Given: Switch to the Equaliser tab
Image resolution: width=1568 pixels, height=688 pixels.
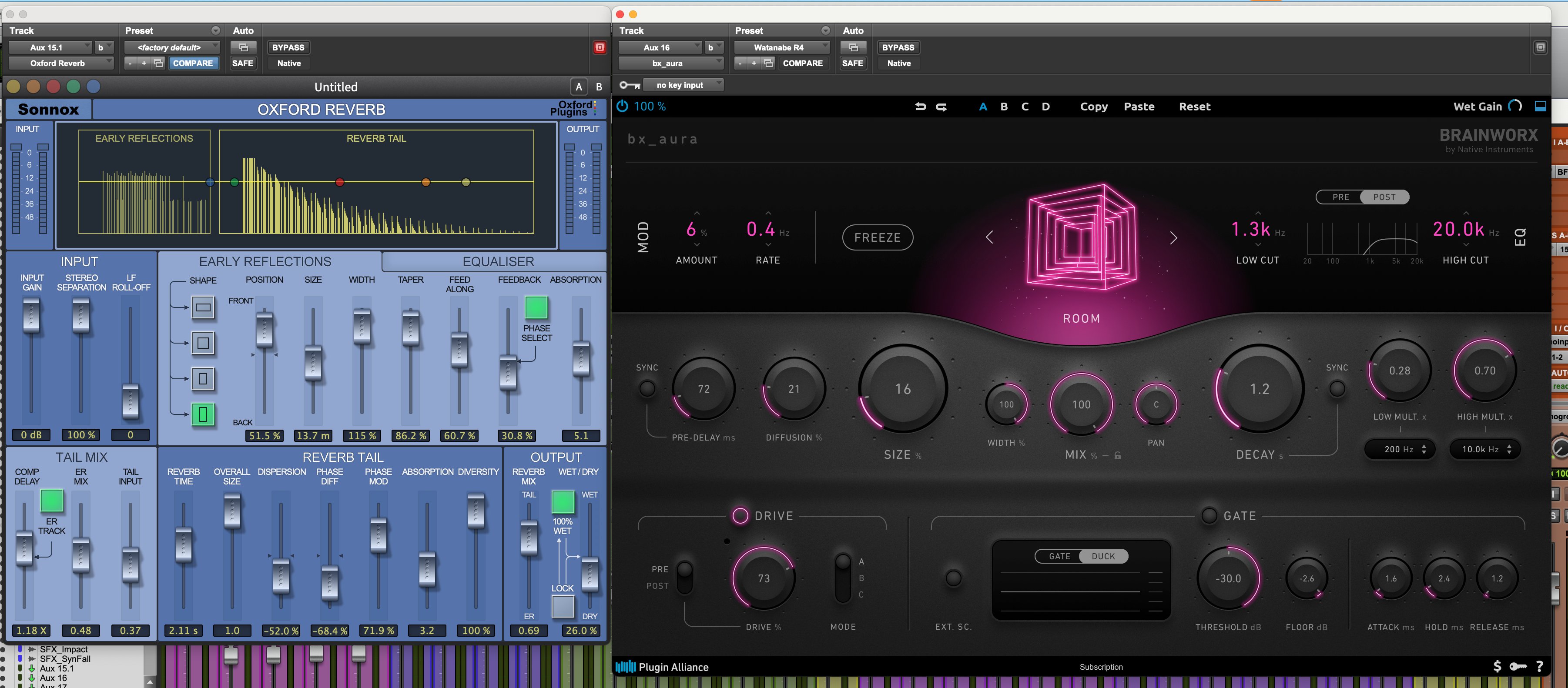Looking at the screenshot, I should [497, 261].
